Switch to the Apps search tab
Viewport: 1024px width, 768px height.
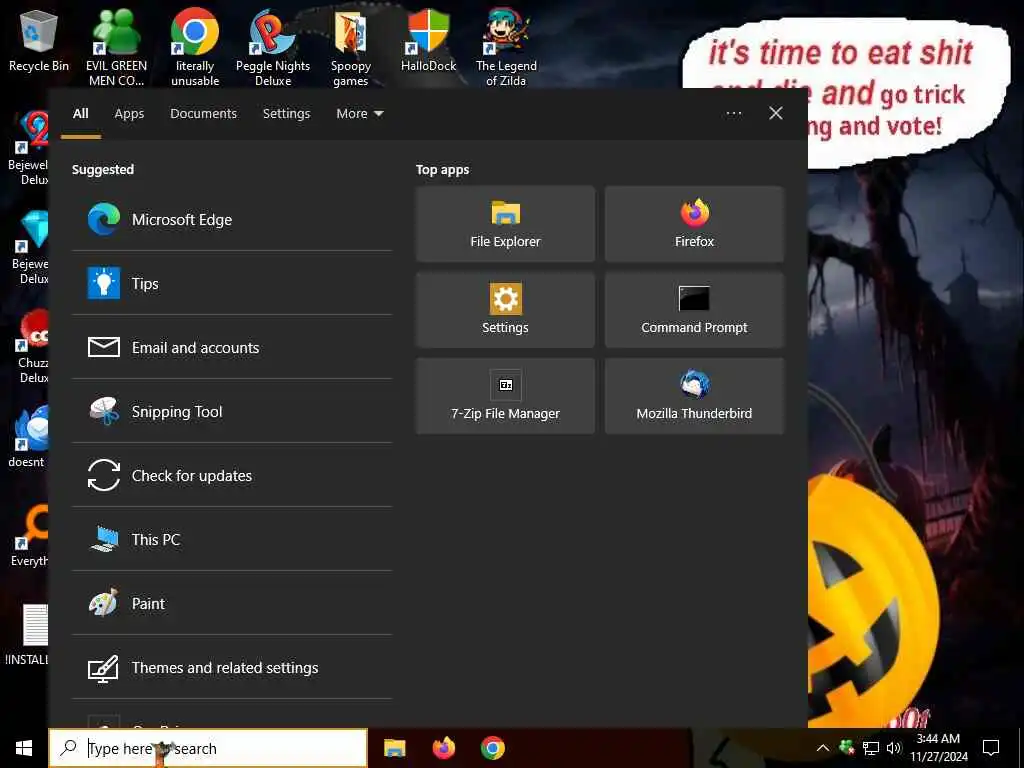pyautogui.click(x=129, y=114)
